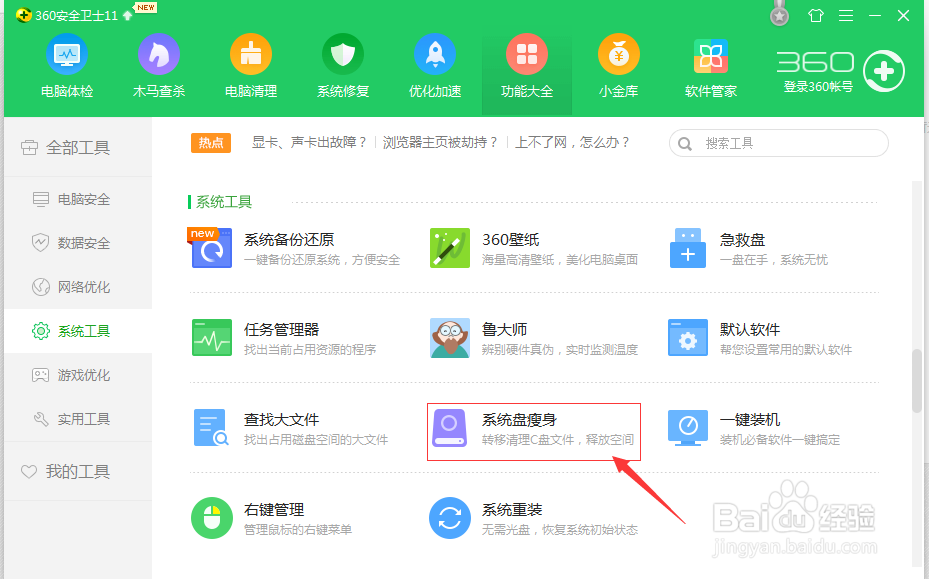Click description 转移清理C盘文件，释放空间
The image size is (929, 579).
(558, 440)
